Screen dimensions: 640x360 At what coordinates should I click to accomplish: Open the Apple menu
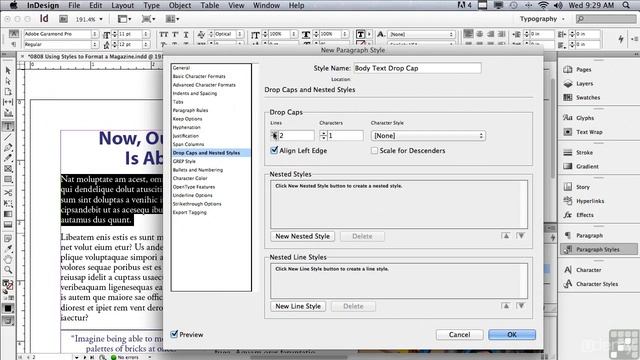tap(13, 5)
